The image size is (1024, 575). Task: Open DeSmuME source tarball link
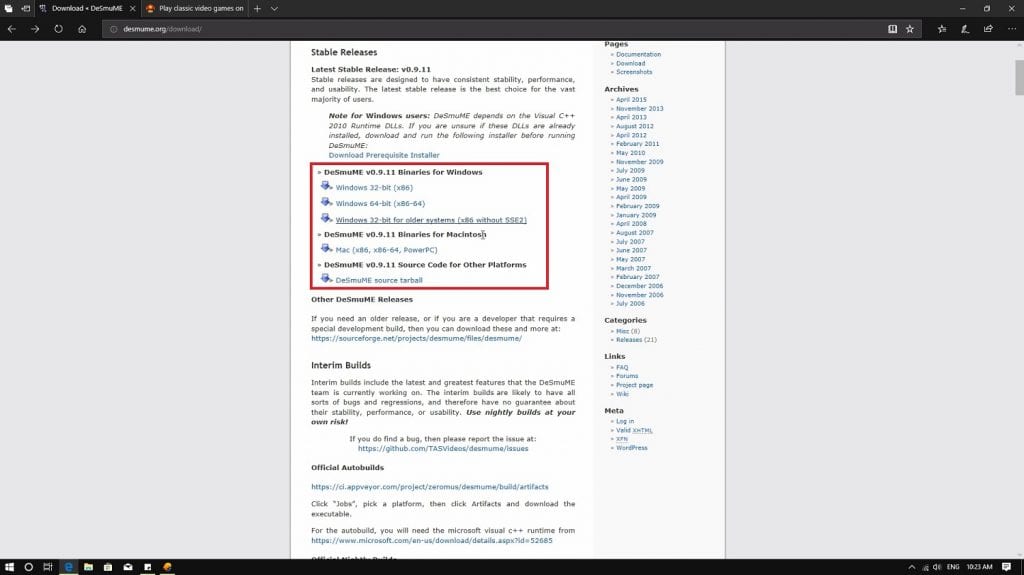tap(379, 280)
